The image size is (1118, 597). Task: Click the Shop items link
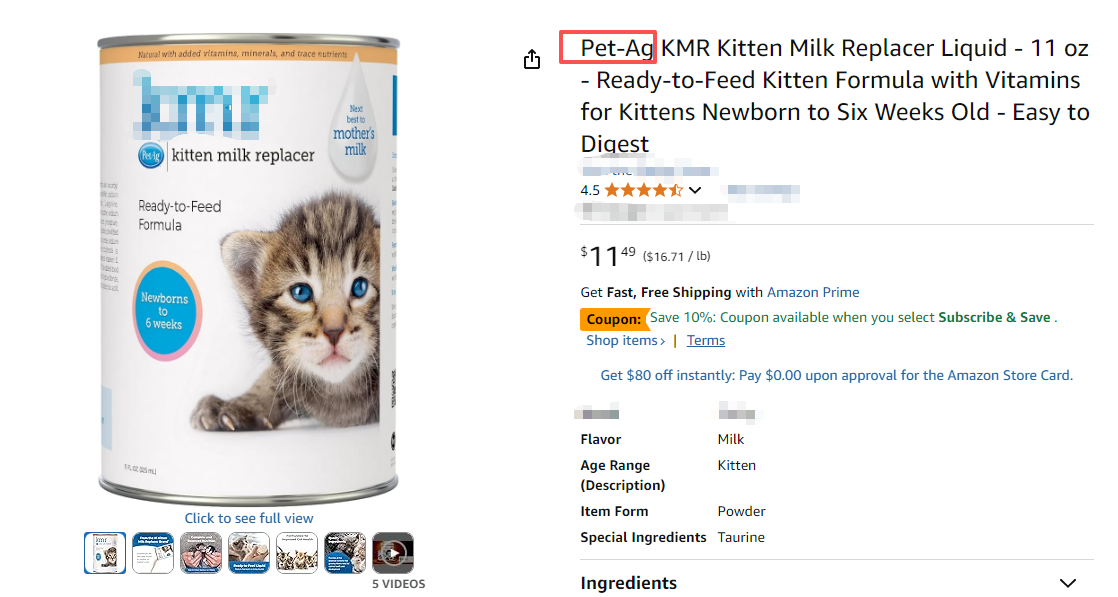pos(625,341)
